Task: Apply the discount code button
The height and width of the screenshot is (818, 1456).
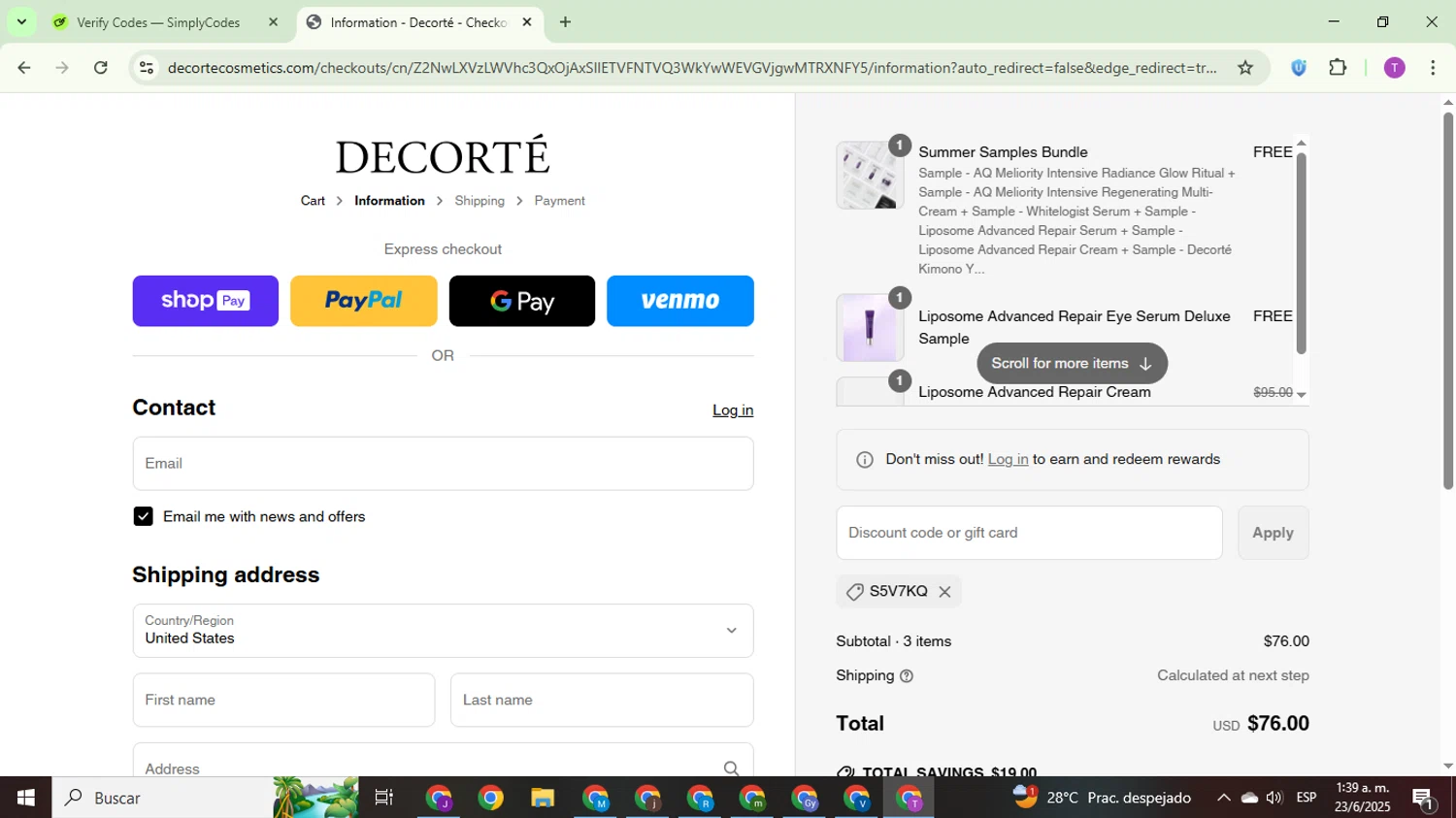Action: point(1273,533)
